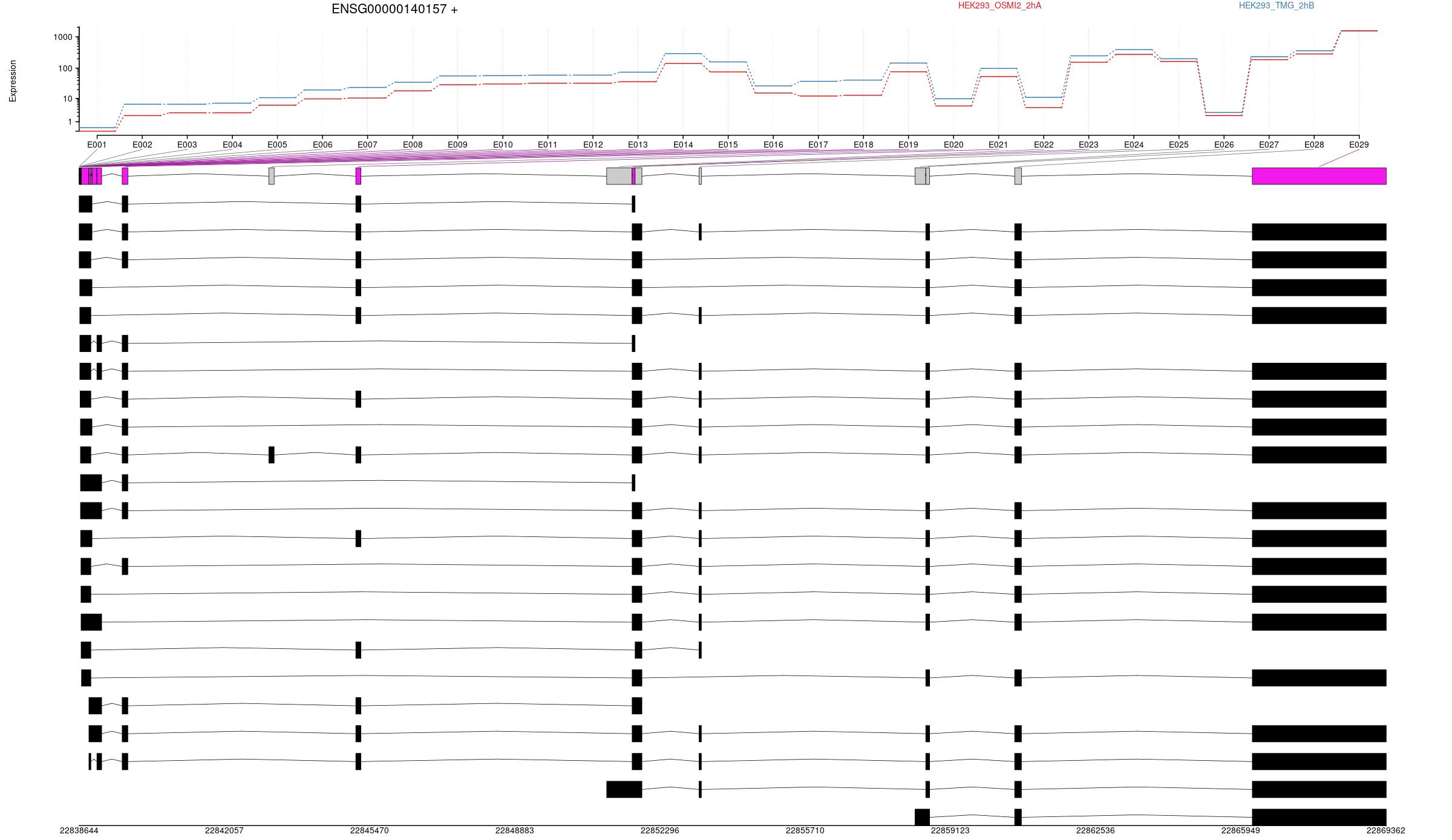Click exon label E014
Screen dimensions: 1452x840
pos(683,145)
